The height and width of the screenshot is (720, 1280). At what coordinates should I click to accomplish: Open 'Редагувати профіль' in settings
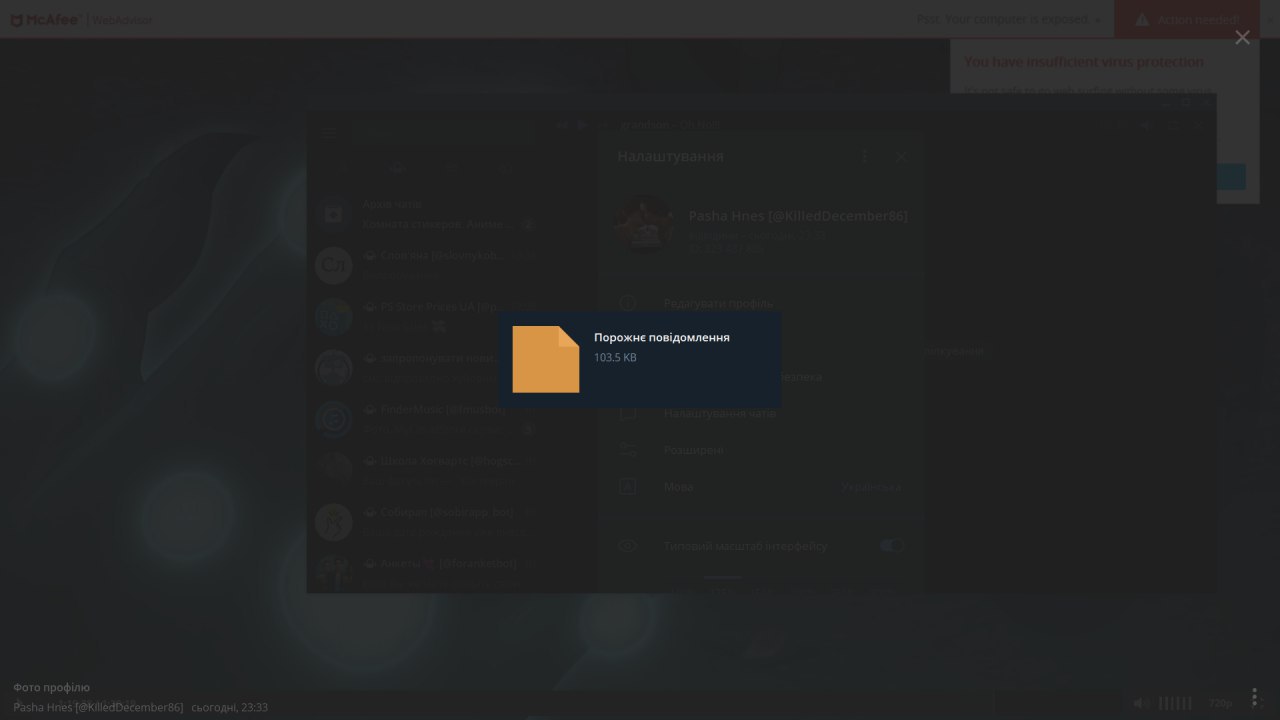762,303
